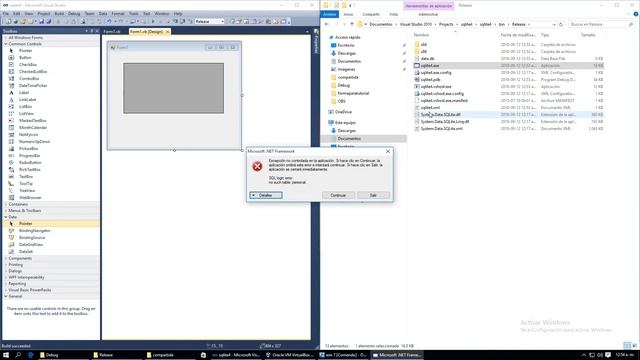Open the Build menu in Visual Studio

(59, 13)
